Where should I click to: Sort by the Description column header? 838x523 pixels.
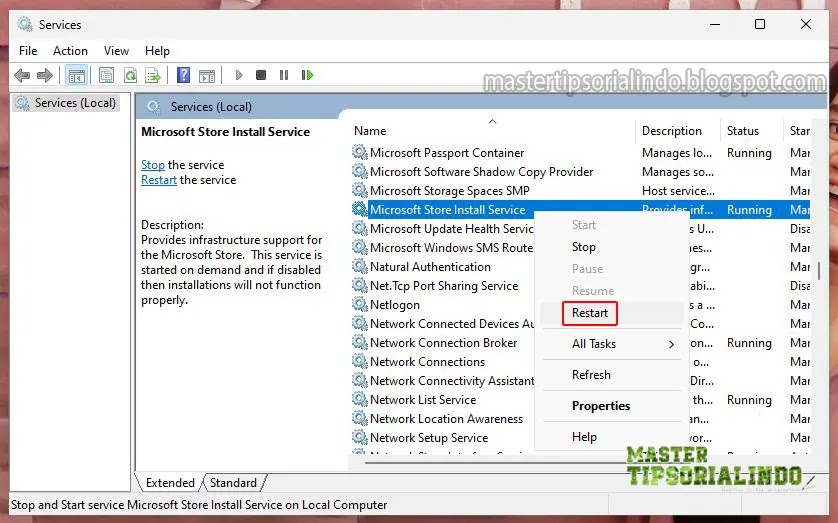pos(678,131)
